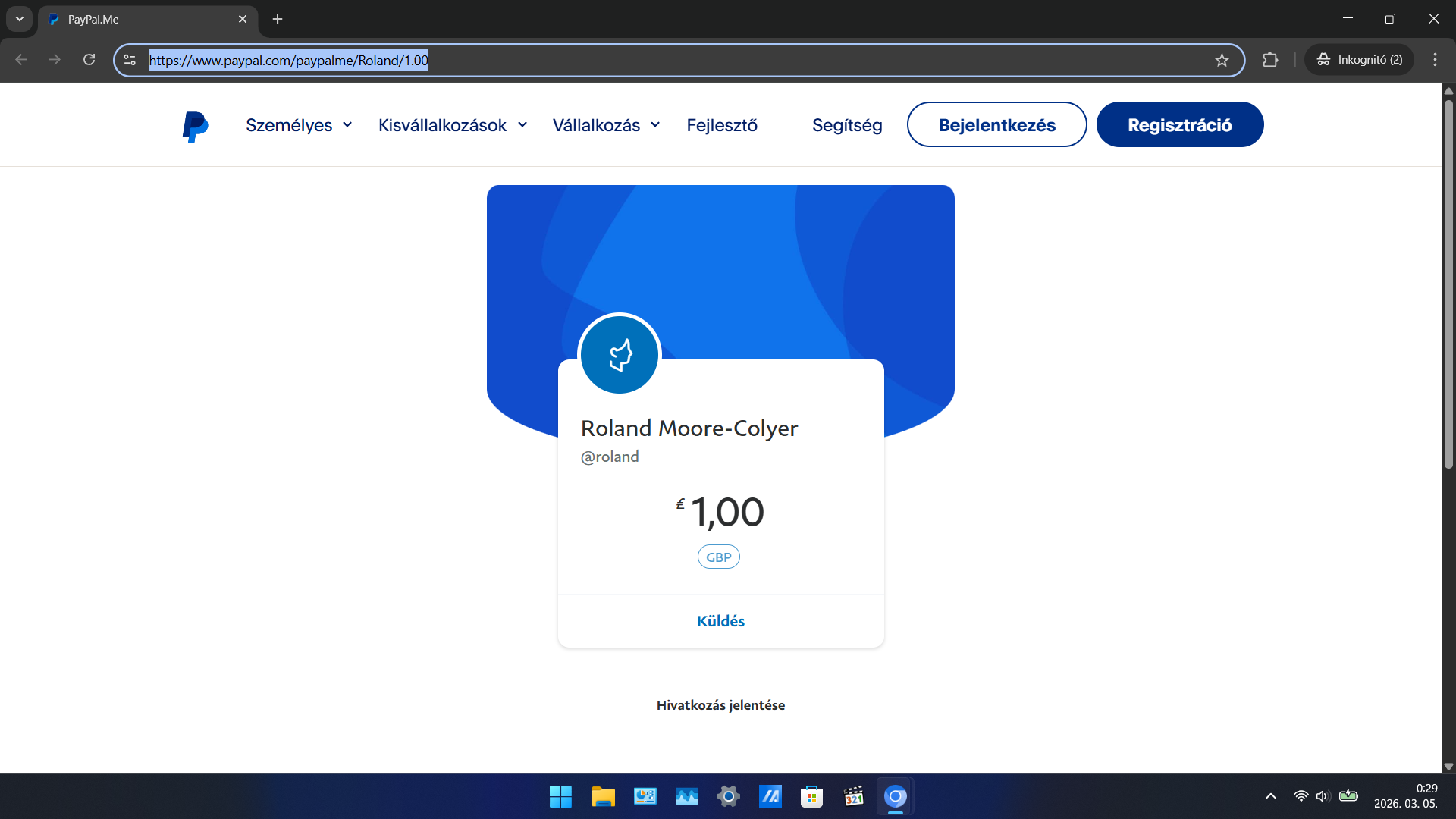Screen dimensions: 1456x819
Task: Expand the Vállalkozás dropdown menu
Action: click(x=606, y=125)
